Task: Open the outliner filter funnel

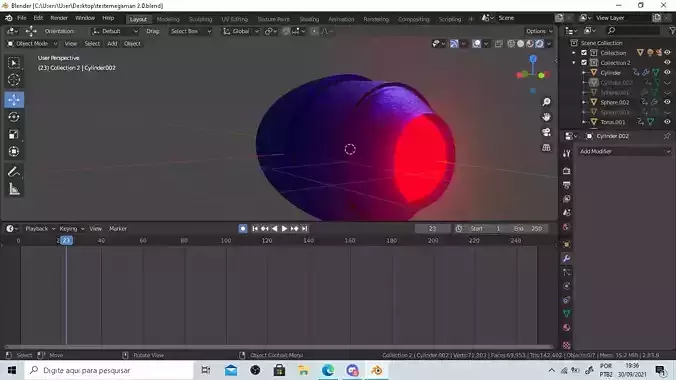Action: (672, 30)
